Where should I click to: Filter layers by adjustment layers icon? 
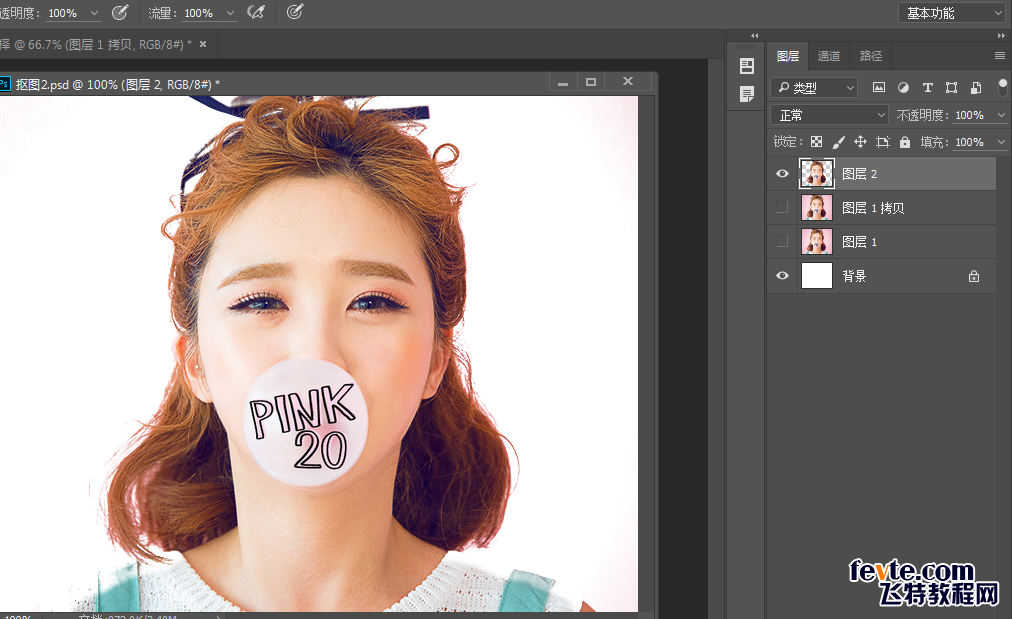[x=903, y=87]
